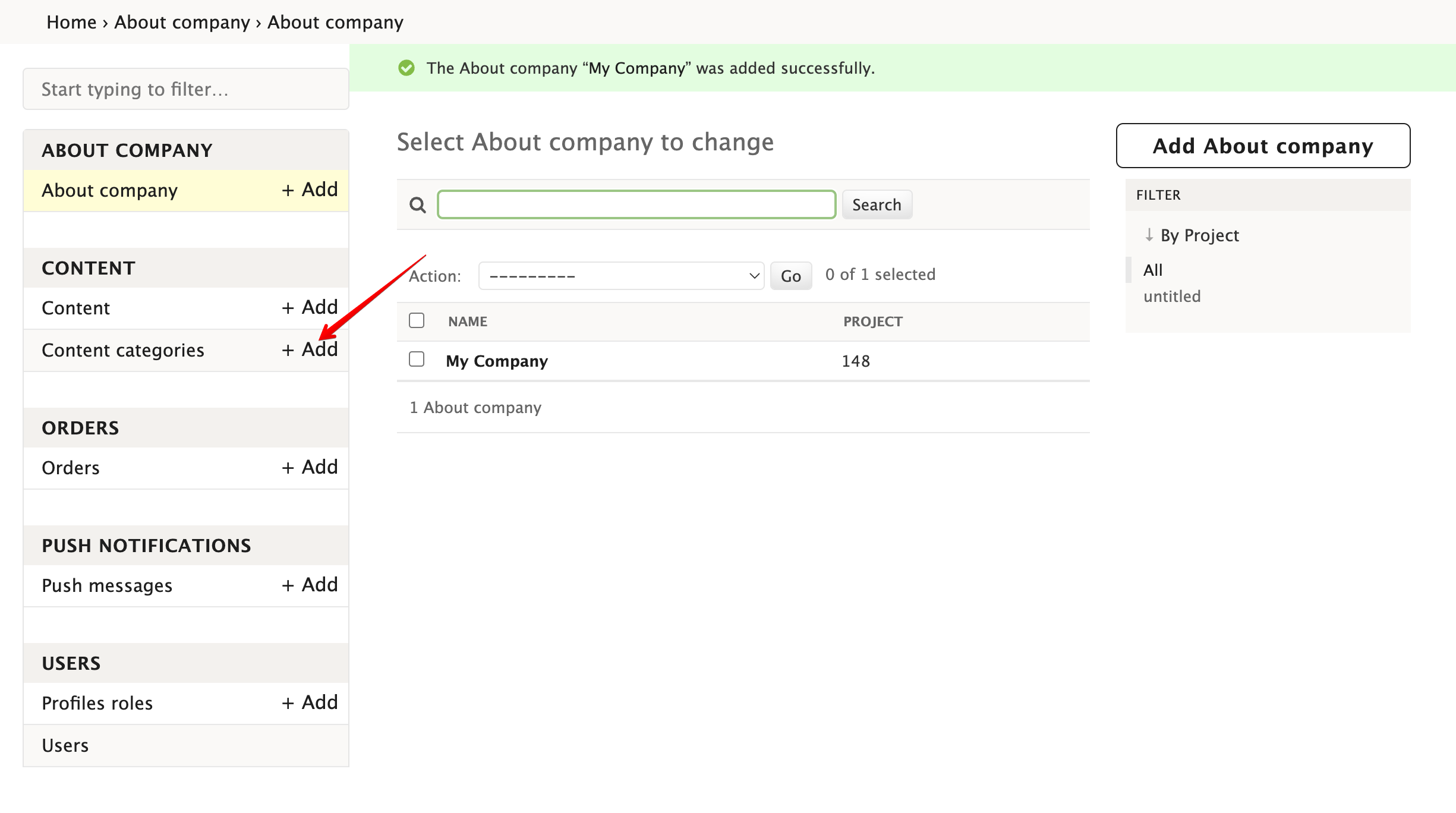Image resolution: width=1456 pixels, height=813 pixels.
Task: Click the magnifying glass search icon
Action: (x=418, y=205)
